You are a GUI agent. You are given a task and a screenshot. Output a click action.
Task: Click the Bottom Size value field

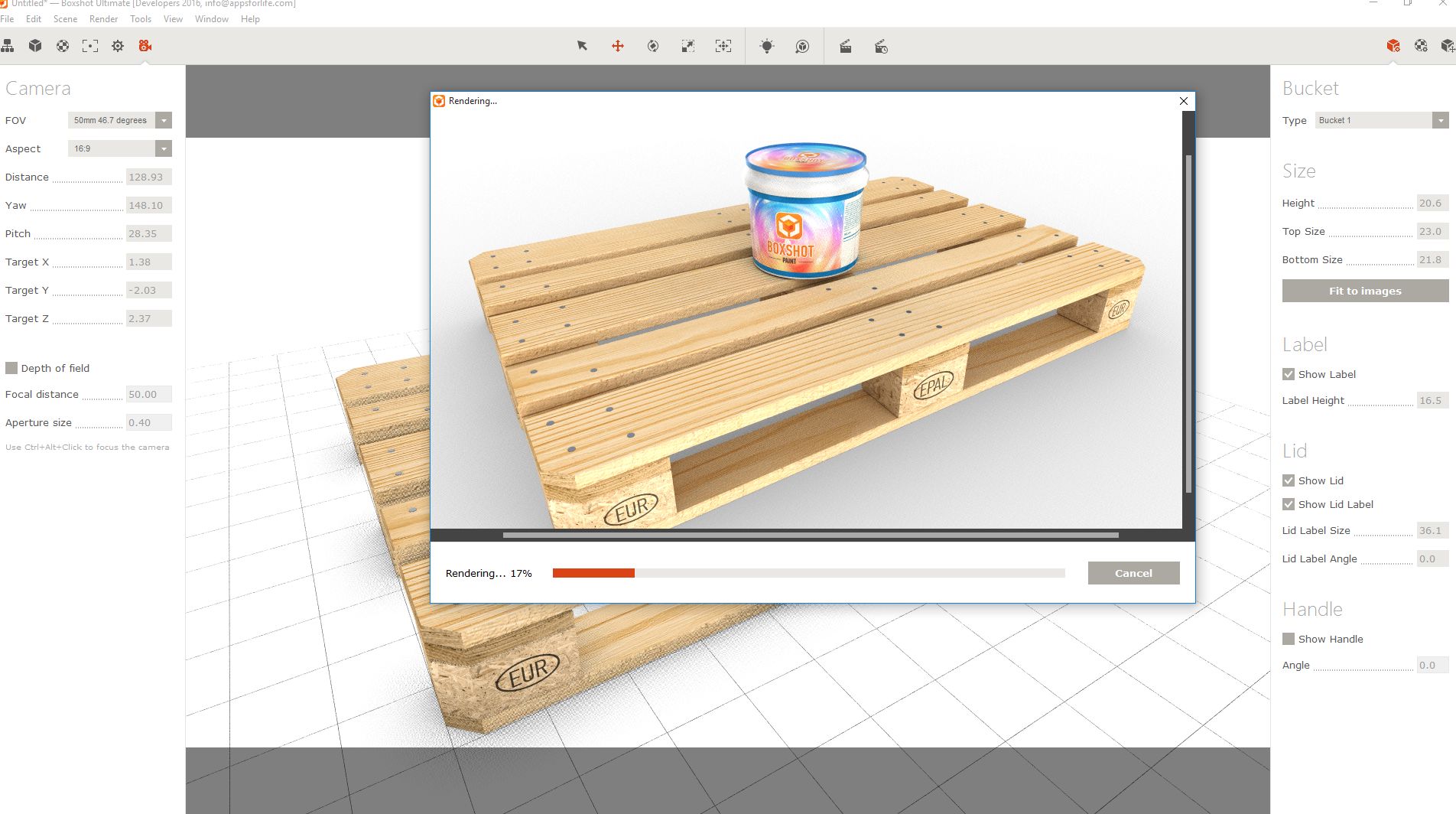[x=1432, y=259]
